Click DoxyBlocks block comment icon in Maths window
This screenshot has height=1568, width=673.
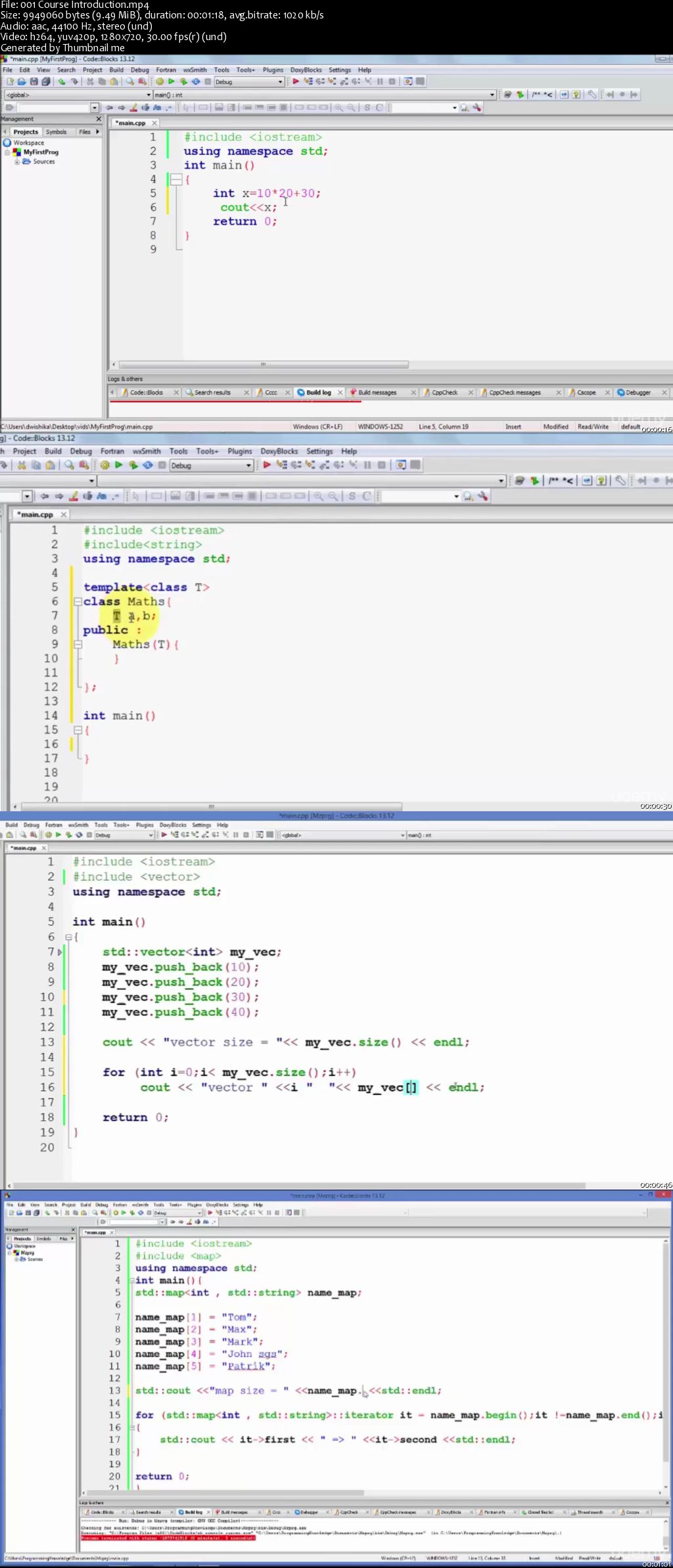553,481
